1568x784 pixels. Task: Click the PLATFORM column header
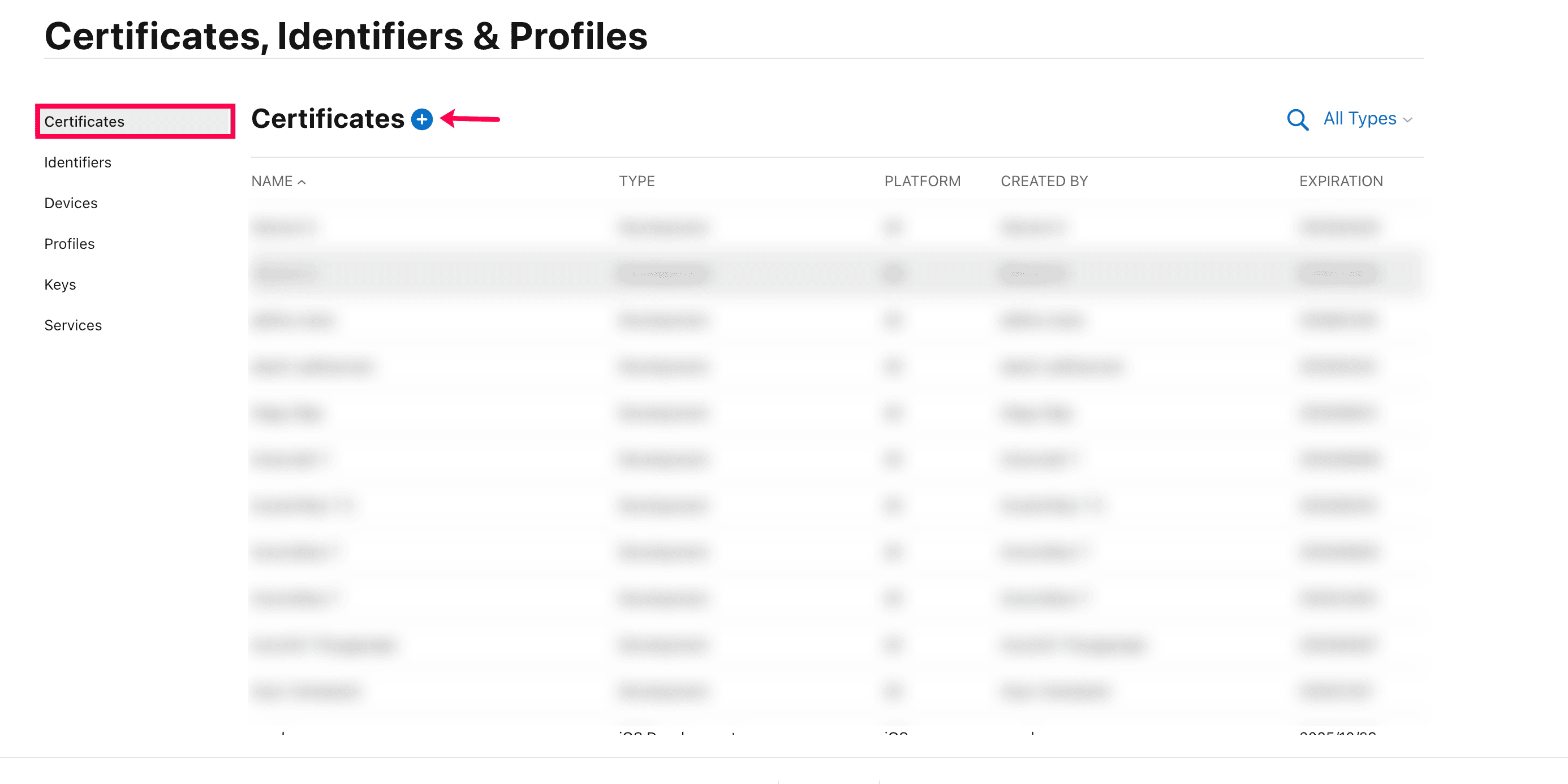[x=922, y=182]
